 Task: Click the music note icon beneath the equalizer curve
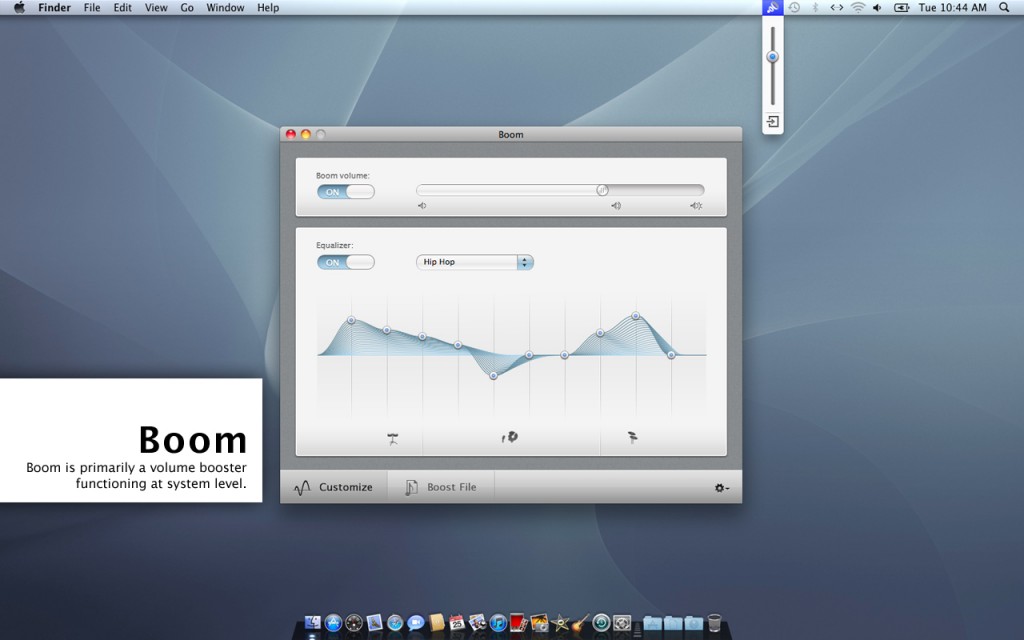511,436
